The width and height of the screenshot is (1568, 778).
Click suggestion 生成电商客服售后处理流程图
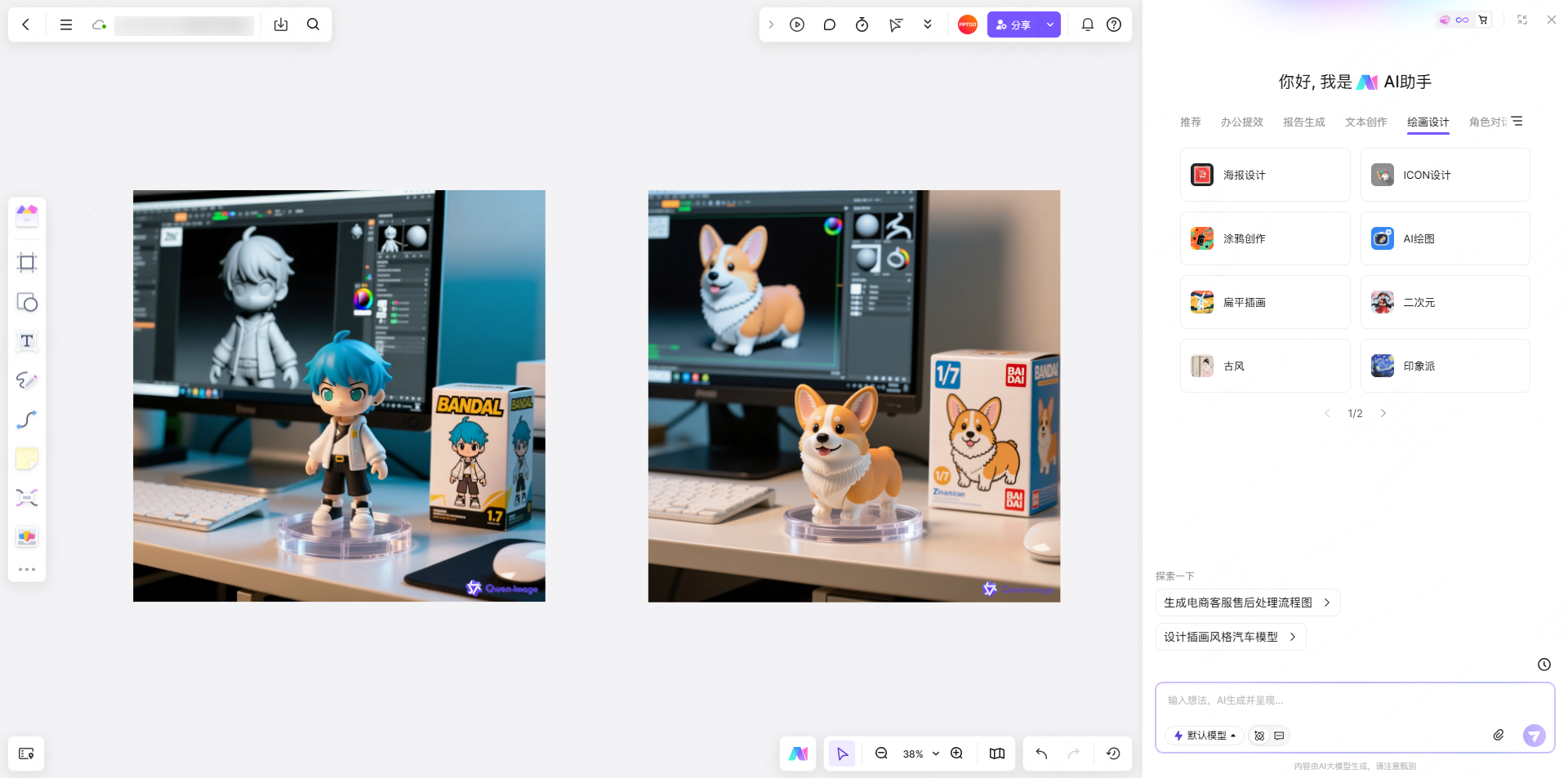point(1248,602)
